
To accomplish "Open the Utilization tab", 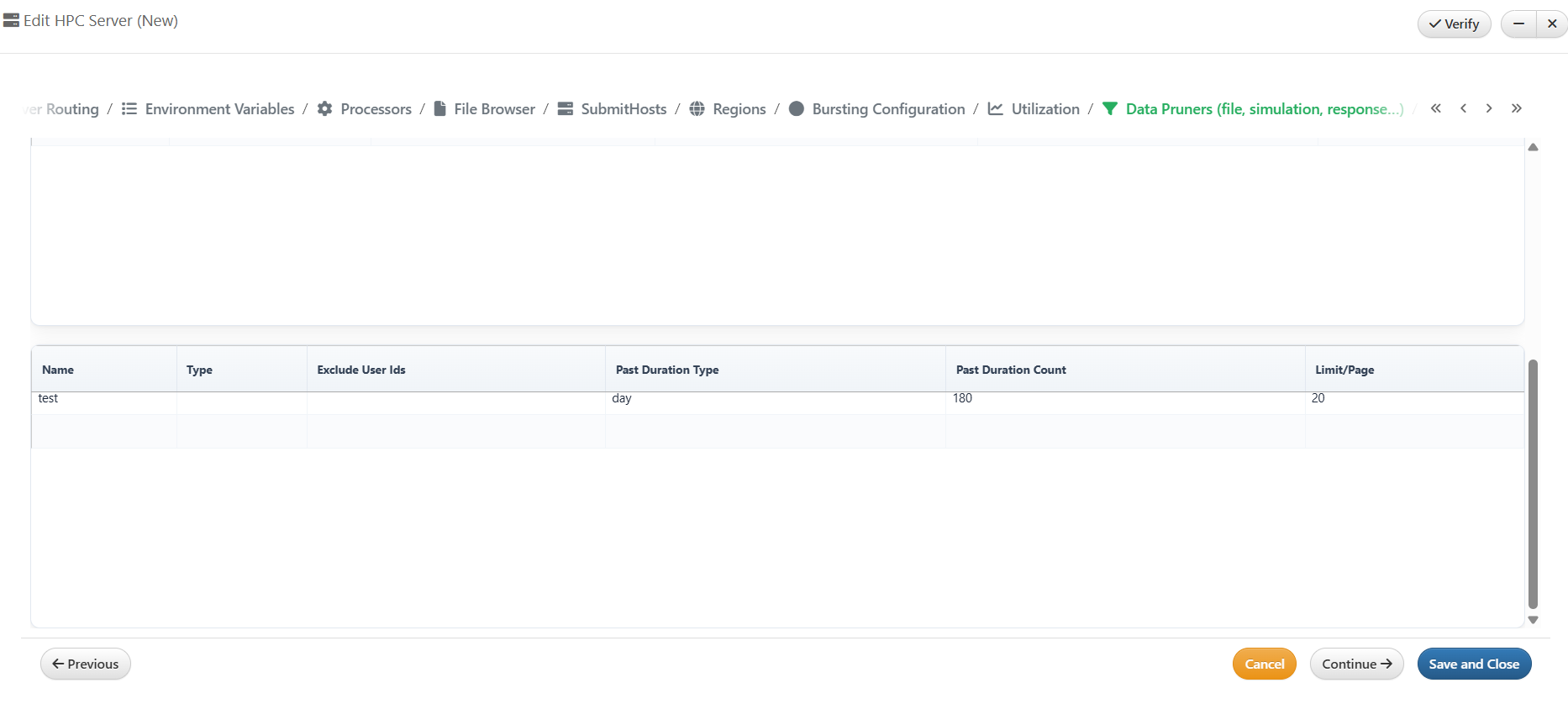I will pos(1044,109).
